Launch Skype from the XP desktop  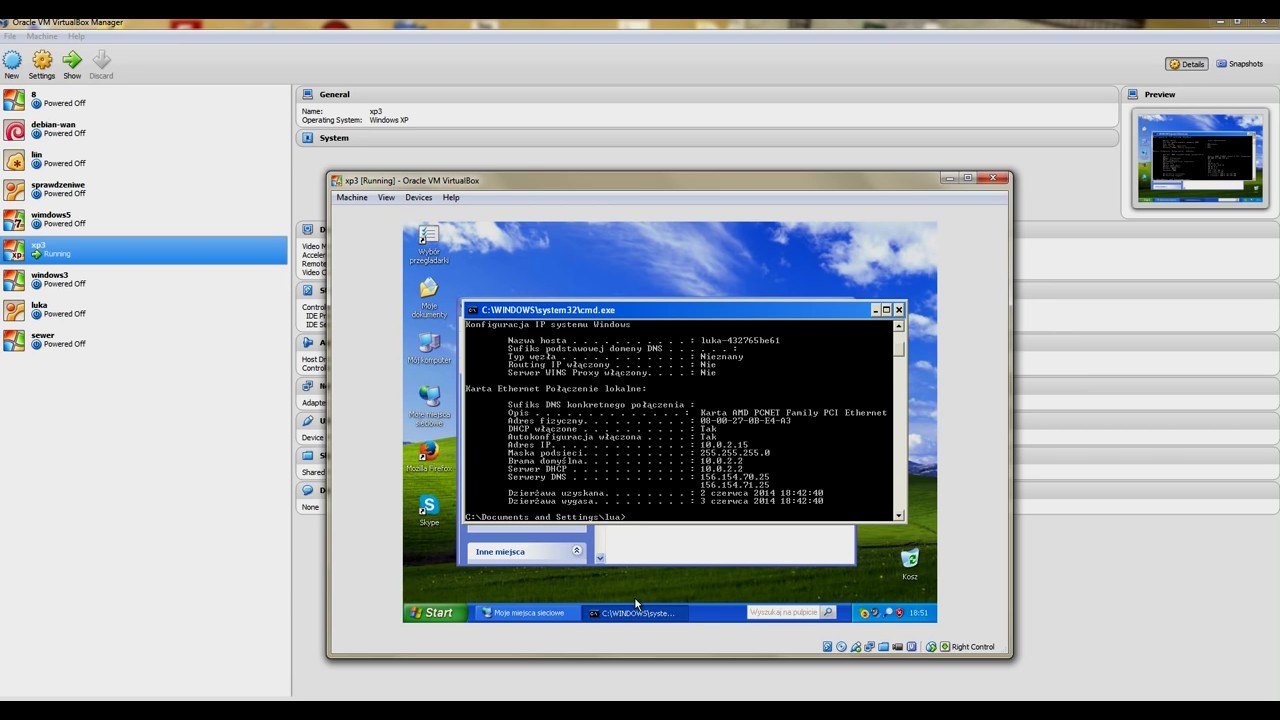(429, 505)
